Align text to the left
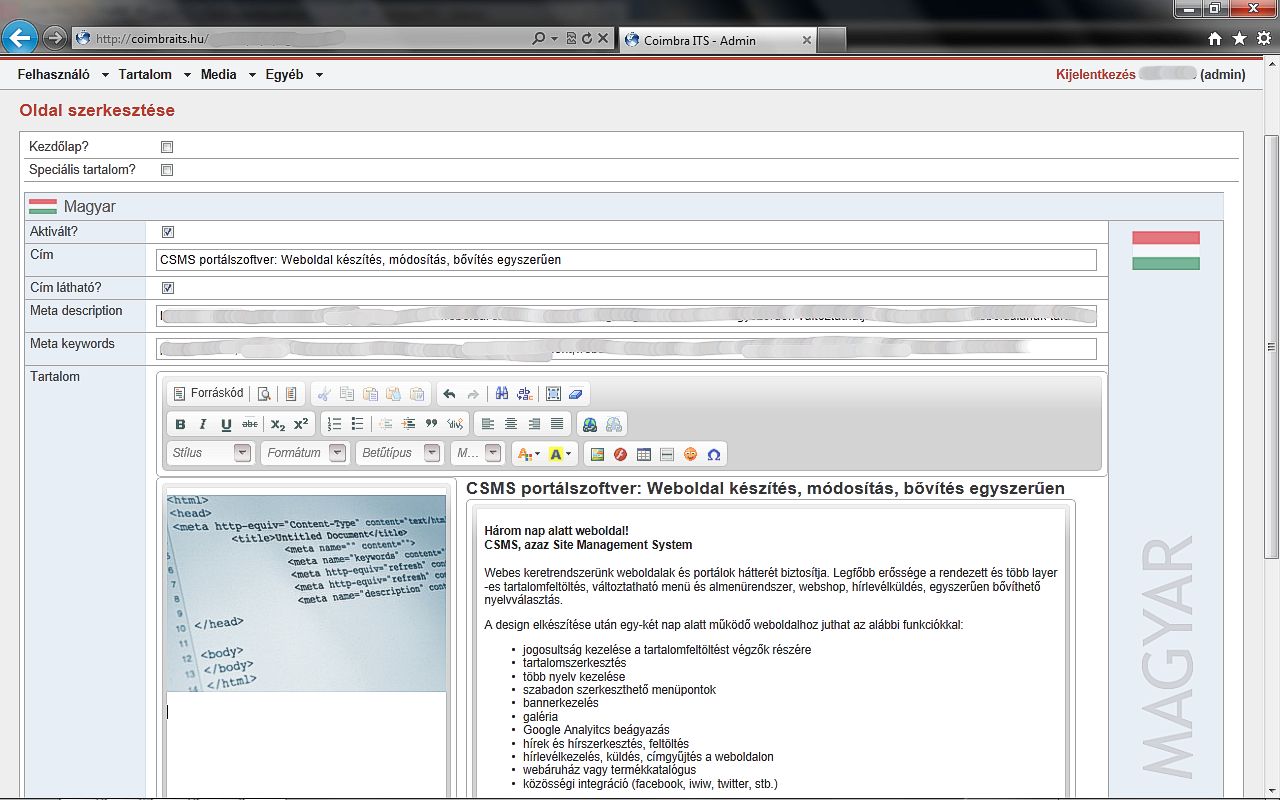The width and height of the screenshot is (1280, 800). click(x=488, y=424)
